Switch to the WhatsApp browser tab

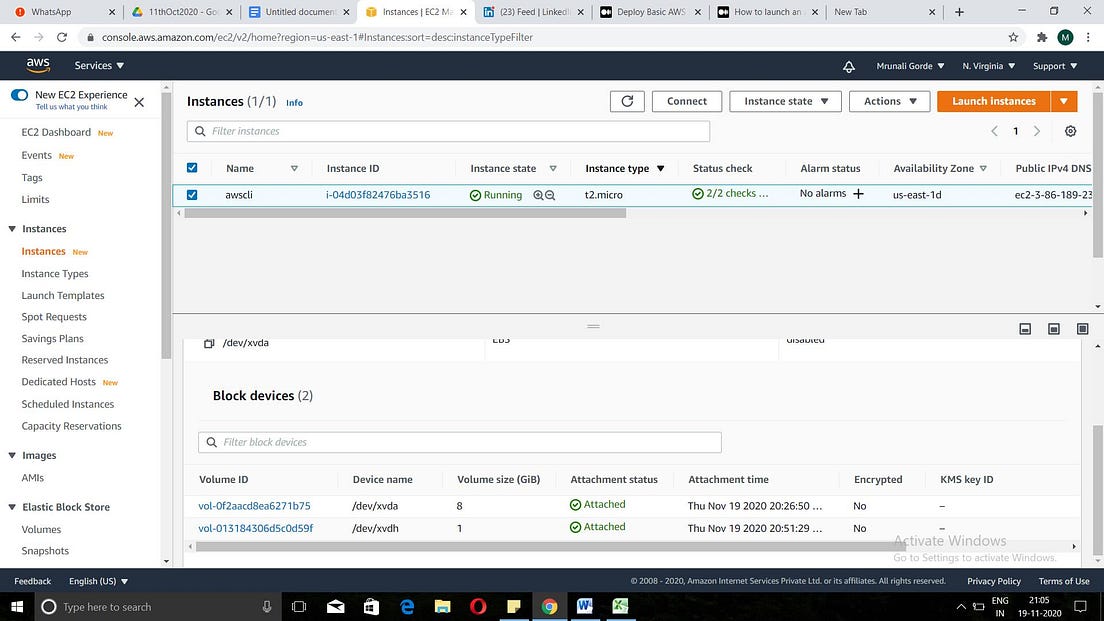click(x=63, y=12)
